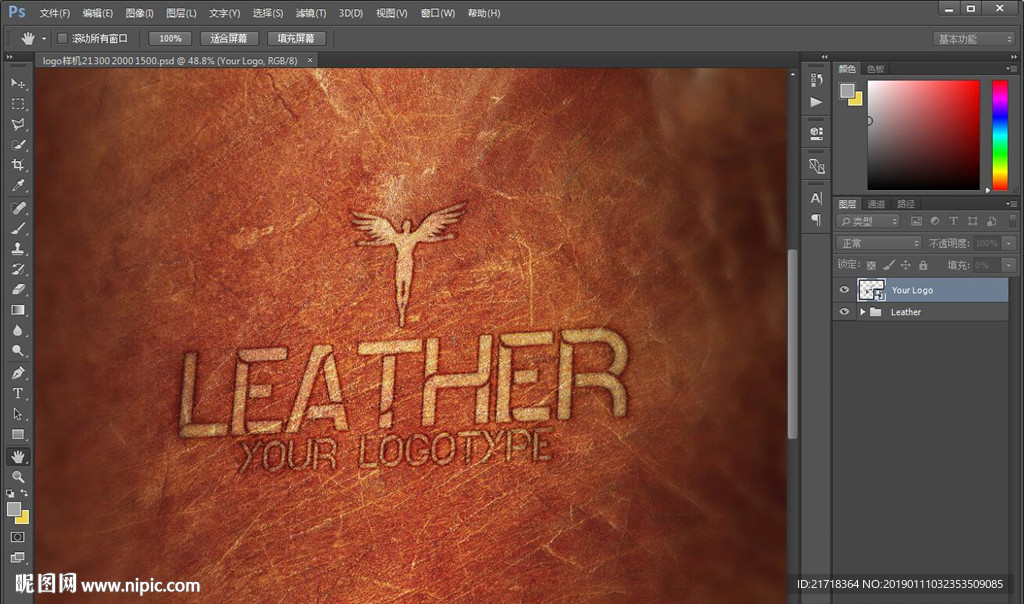The width and height of the screenshot is (1024, 604).
Task: Switch to the 色板 swatches tab
Action: [x=876, y=69]
